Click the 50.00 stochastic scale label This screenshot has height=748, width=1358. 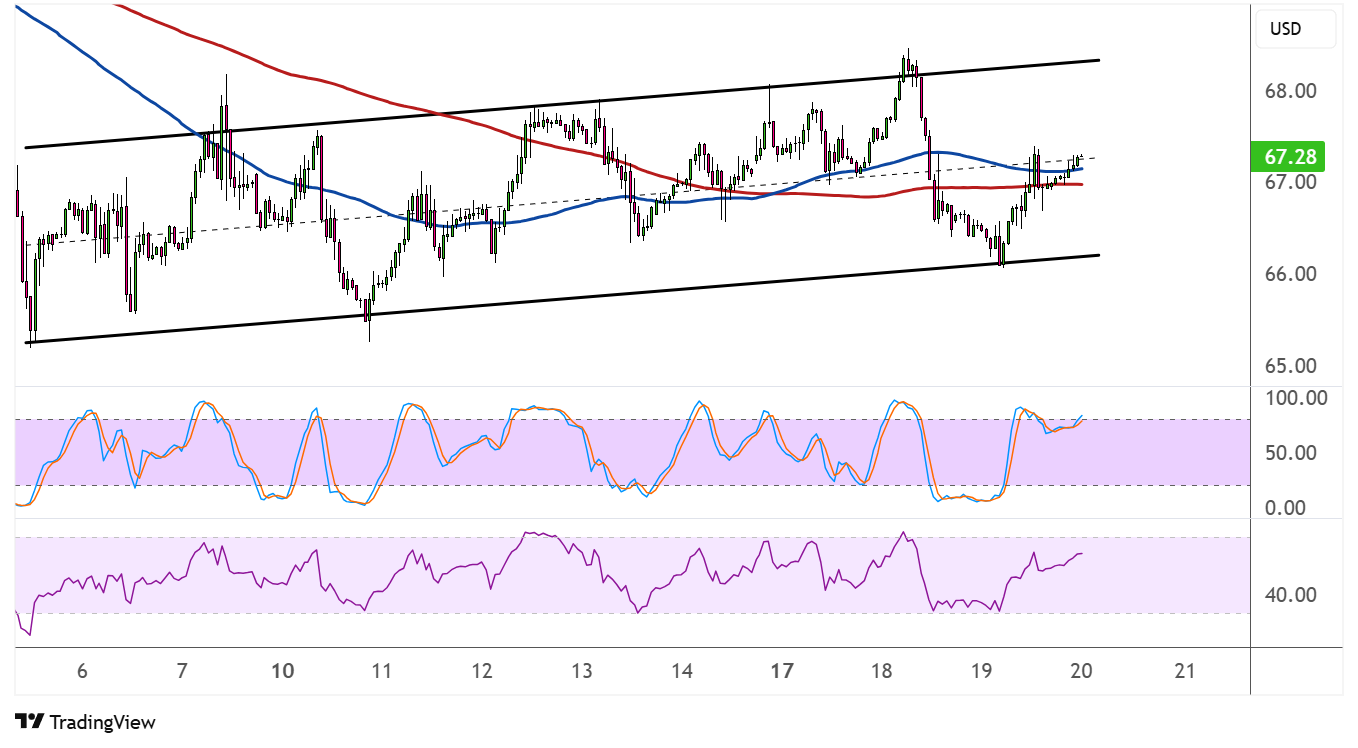1290,452
